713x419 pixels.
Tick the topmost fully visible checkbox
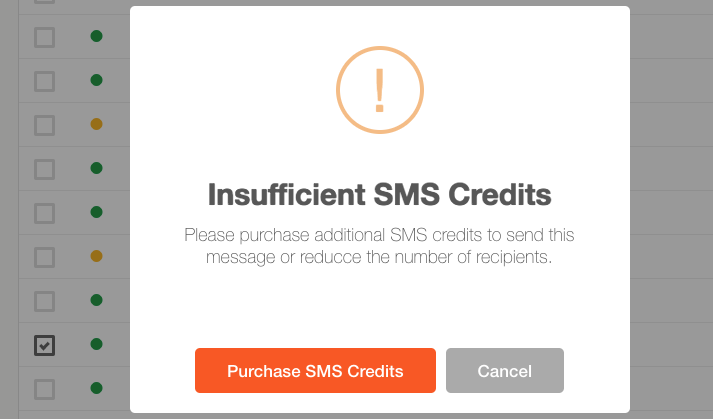click(45, 37)
